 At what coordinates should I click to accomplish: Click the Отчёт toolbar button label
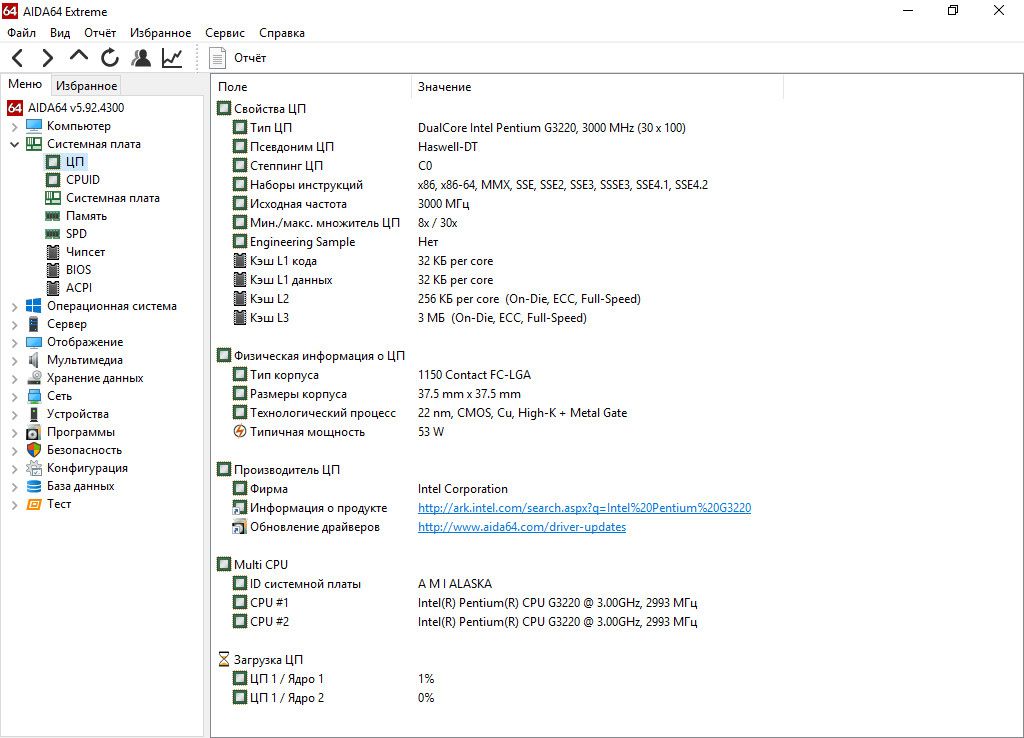tap(250, 58)
